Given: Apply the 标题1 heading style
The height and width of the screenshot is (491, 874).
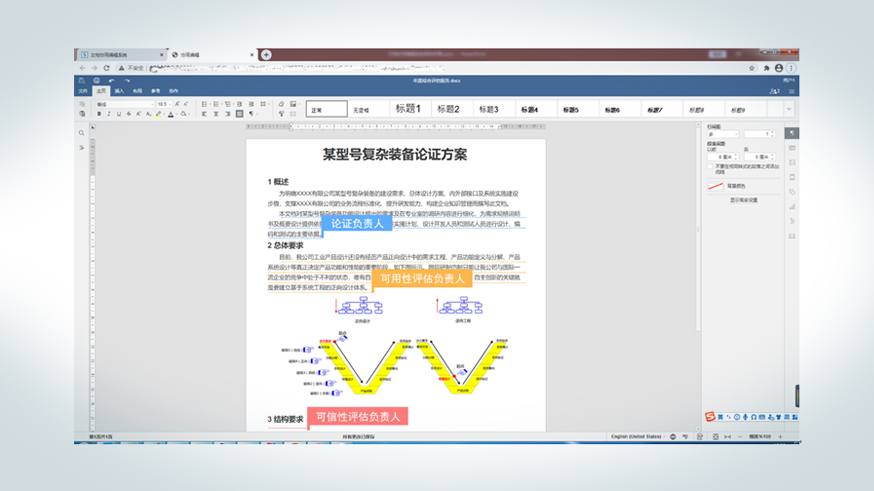Looking at the screenshot, I should [x=408, y=109].
